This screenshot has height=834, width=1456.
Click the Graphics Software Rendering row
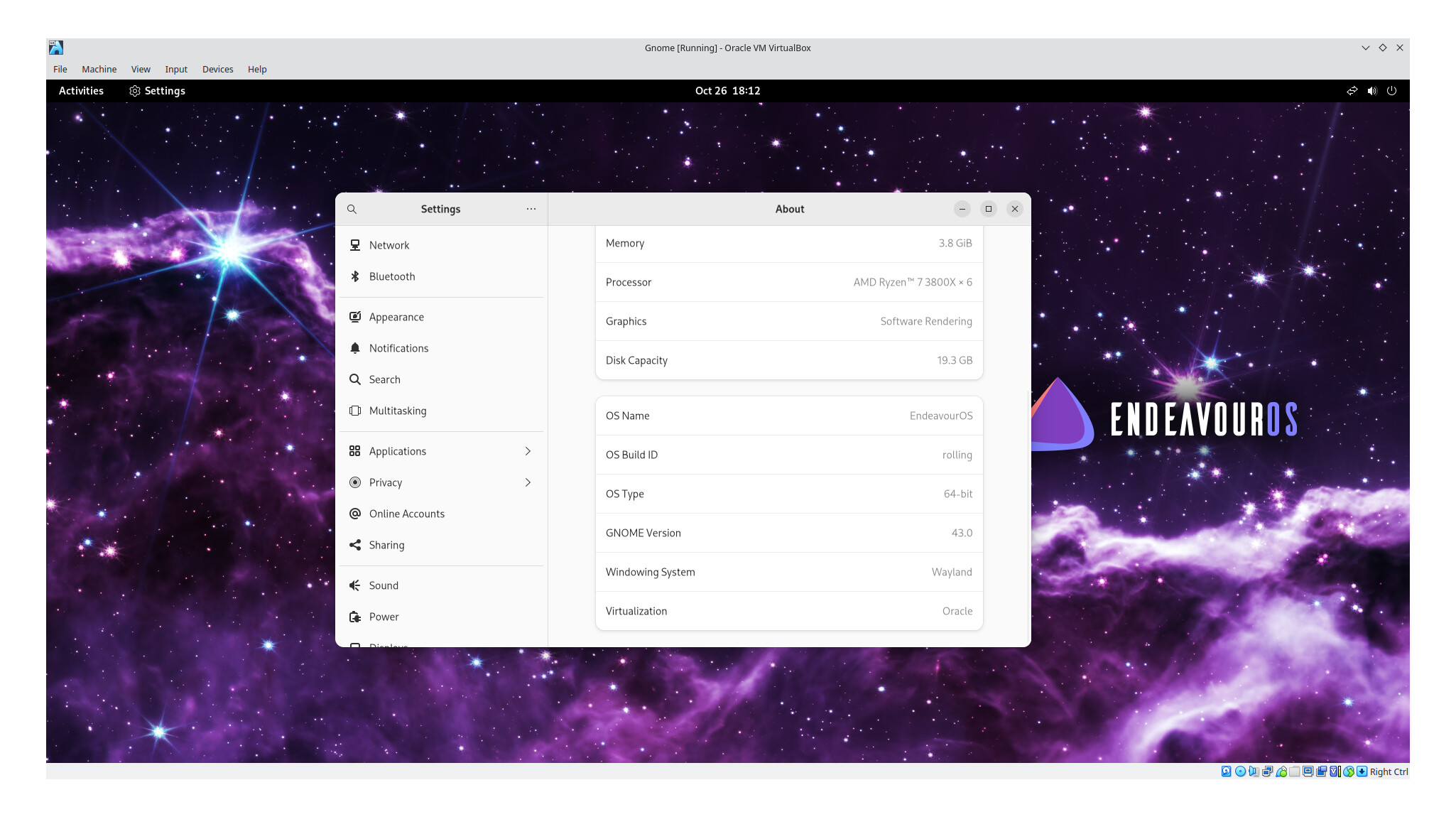(x=789, y=321)
